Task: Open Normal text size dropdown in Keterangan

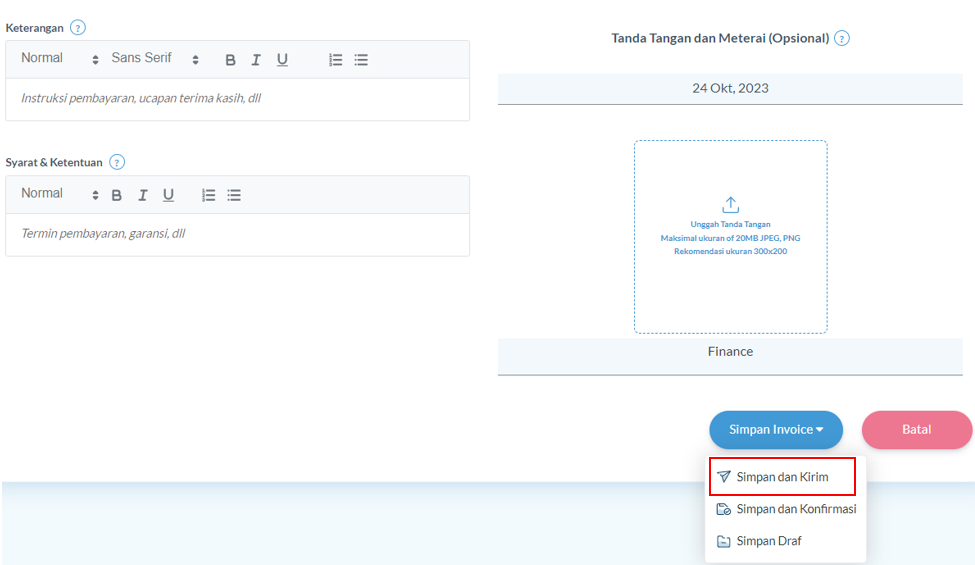Action: click(x=60, y=58)
